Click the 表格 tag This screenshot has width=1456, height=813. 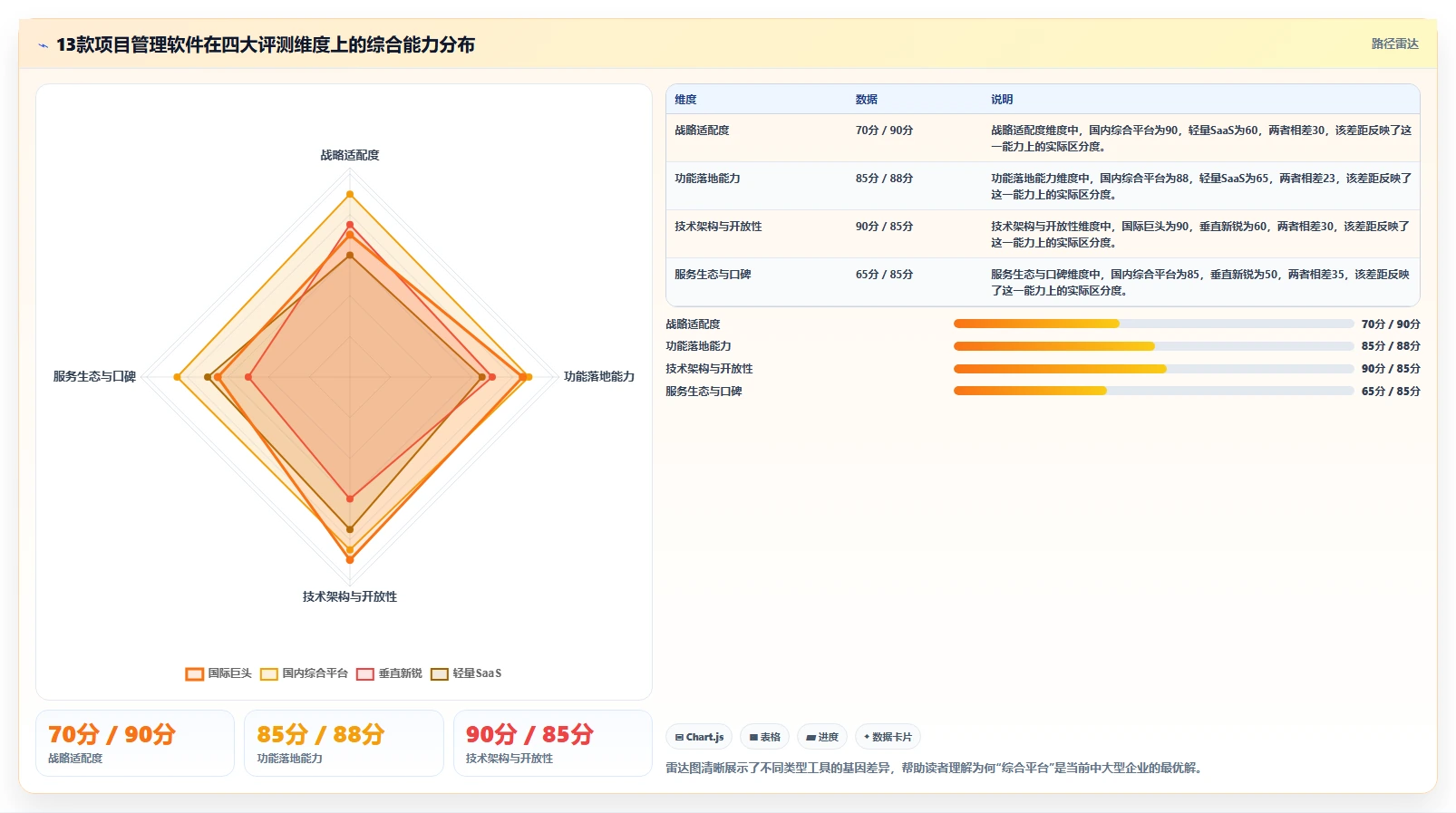click(765, 737)
